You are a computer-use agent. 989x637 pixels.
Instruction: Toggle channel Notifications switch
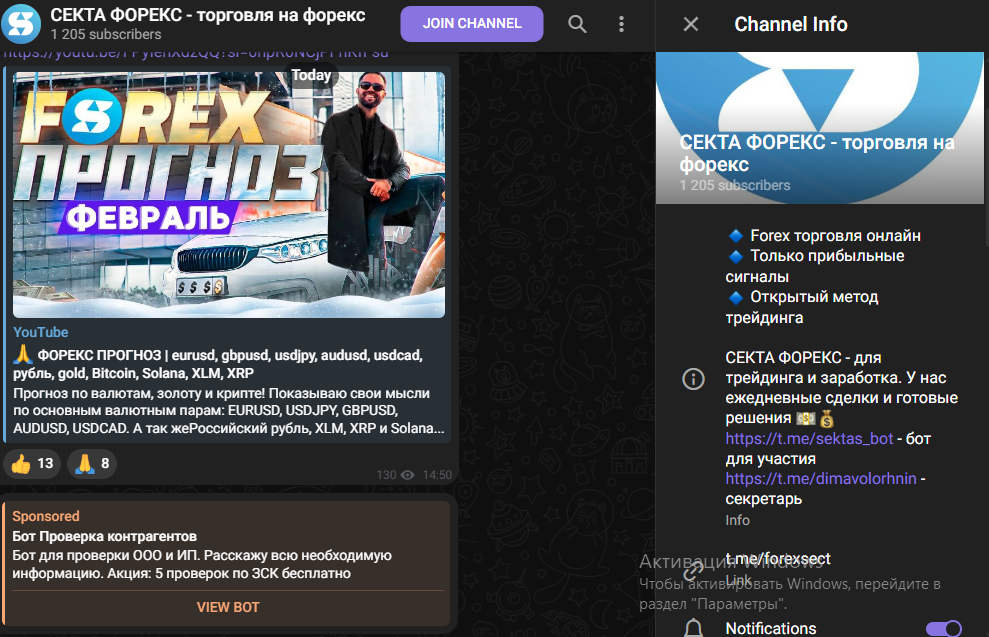[944, 628]
